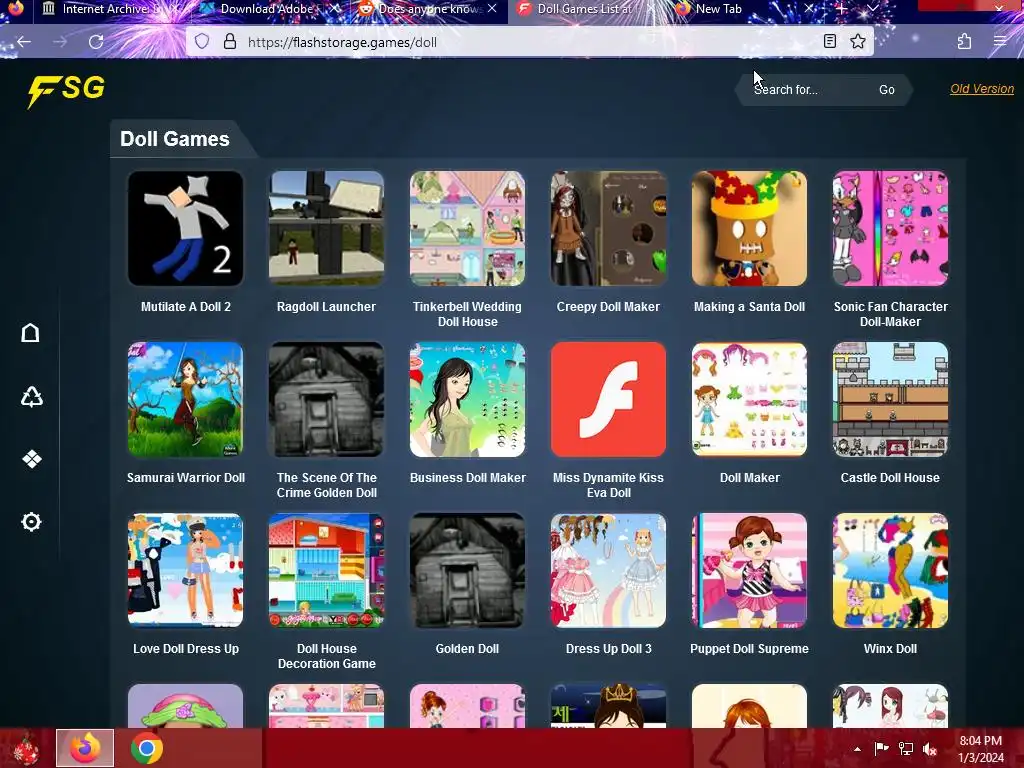Open the Windows Start button on taskbar
This screenshot has height=768, width=1024.
[26, 748]
